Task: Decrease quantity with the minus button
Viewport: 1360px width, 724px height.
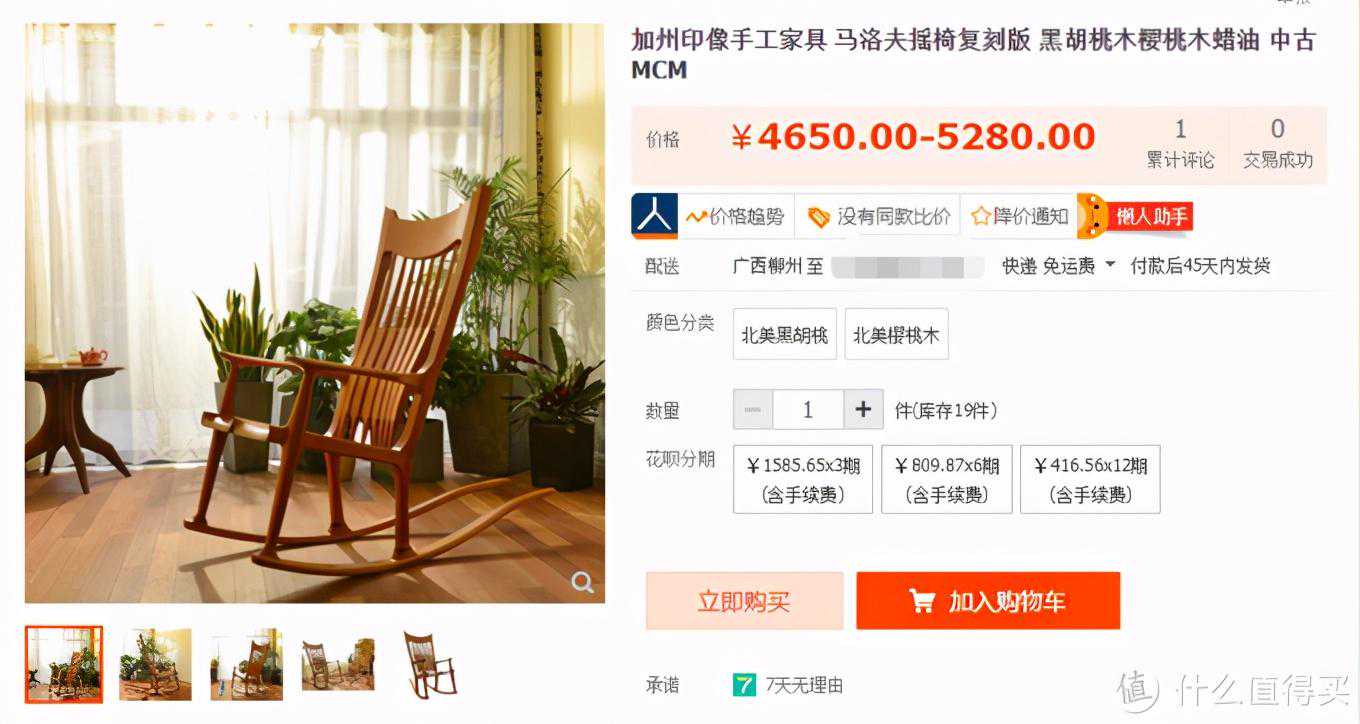Action: pos(752,410)
